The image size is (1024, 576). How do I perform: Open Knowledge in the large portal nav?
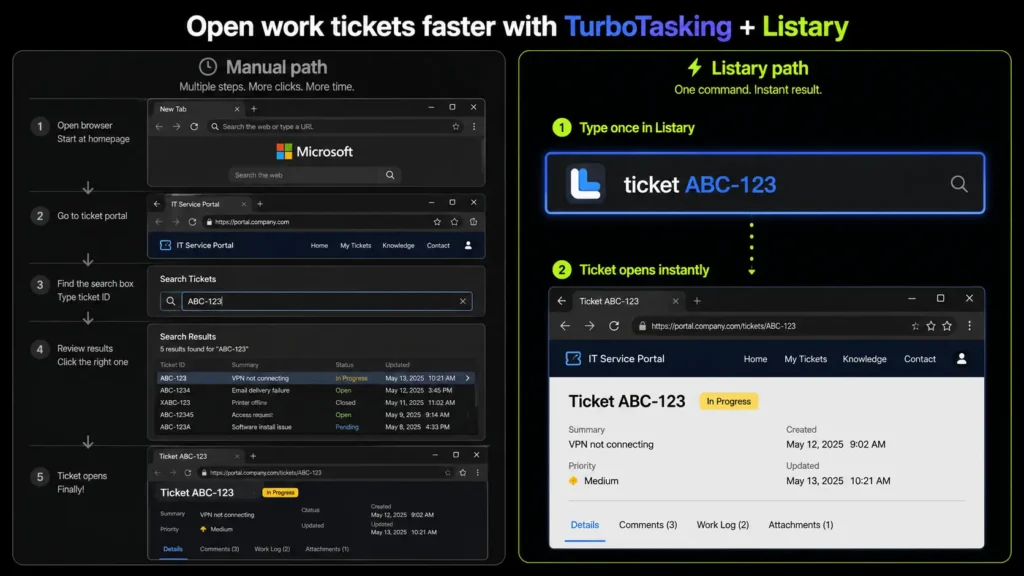coord(864,359)
